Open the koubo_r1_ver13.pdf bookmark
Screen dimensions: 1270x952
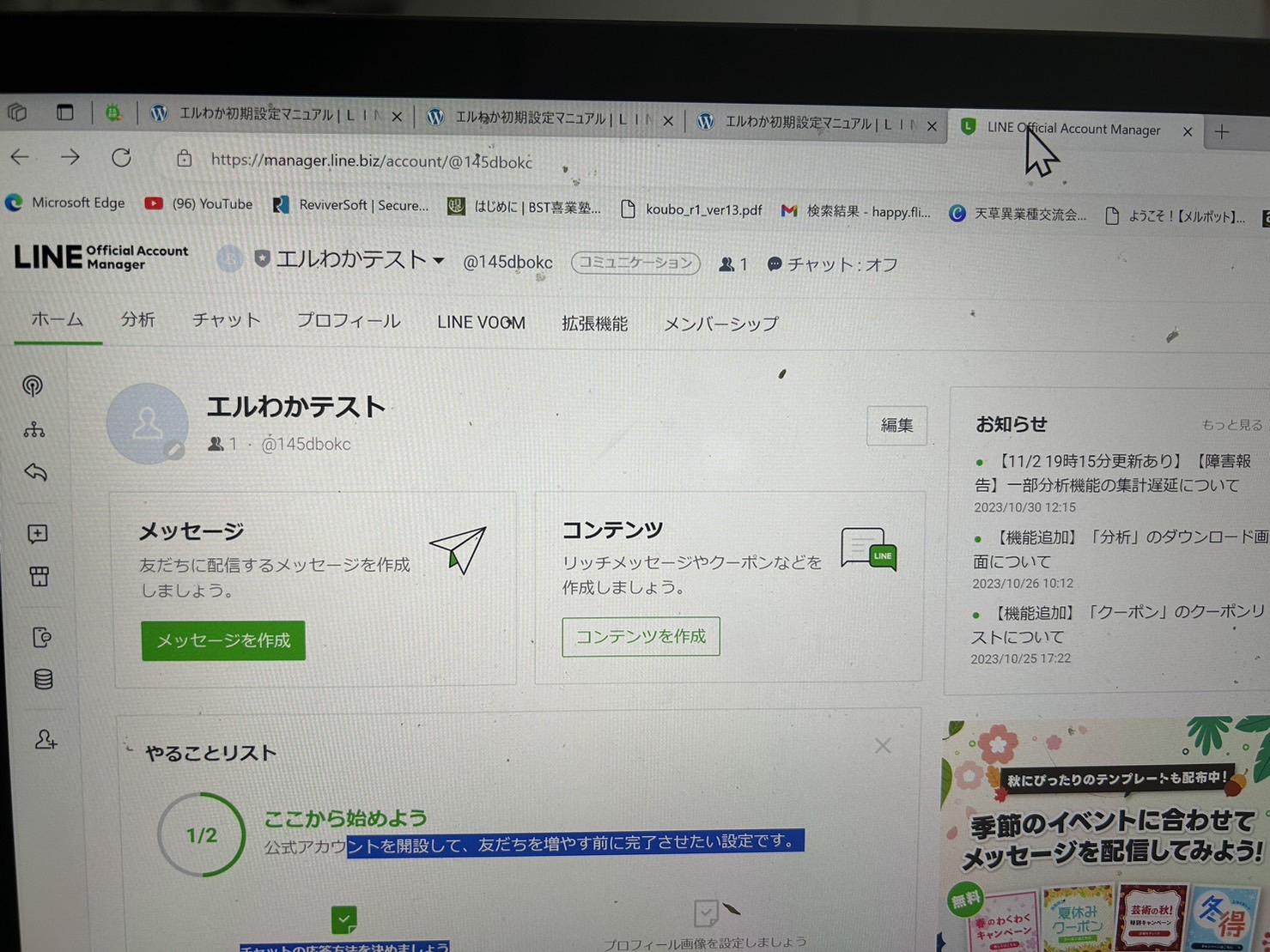tap(691, 209)
